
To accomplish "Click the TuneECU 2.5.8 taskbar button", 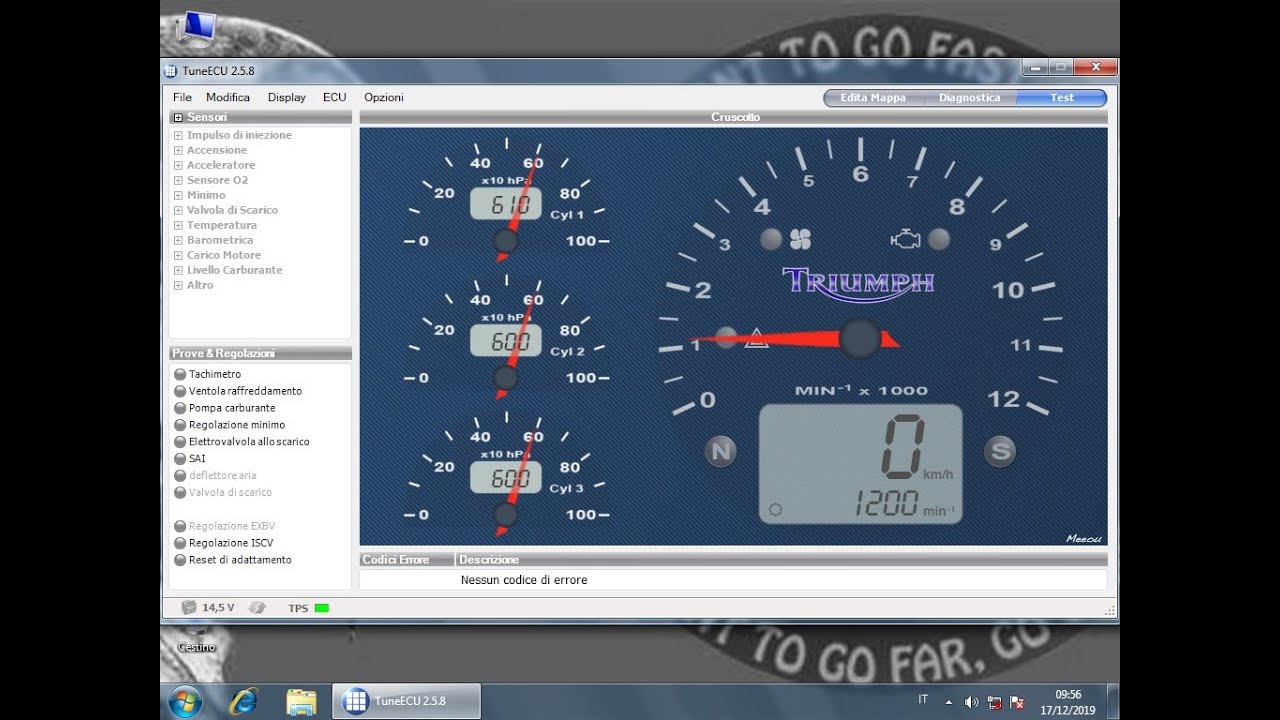I will (x=406, y=701).
